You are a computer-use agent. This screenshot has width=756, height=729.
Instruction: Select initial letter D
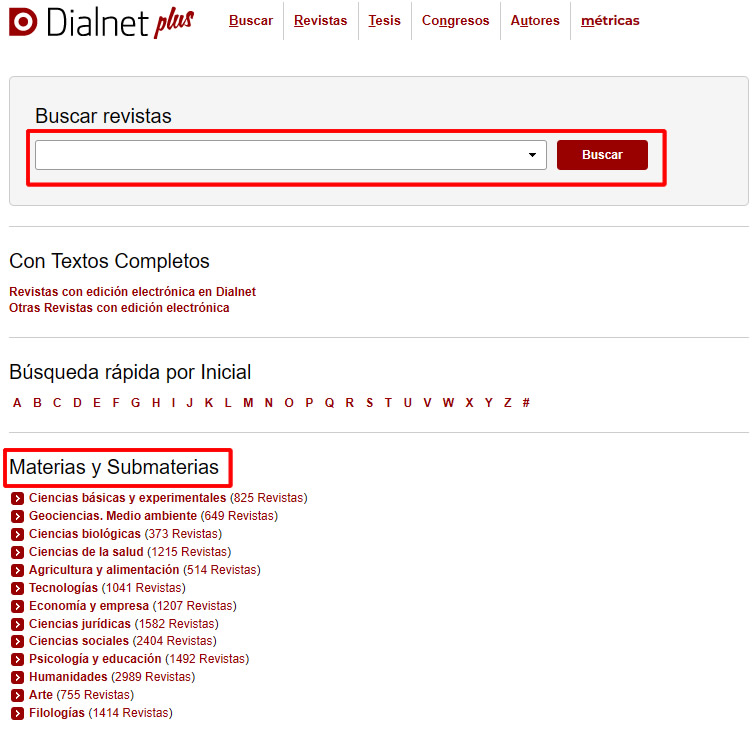[x=77, y=403]
